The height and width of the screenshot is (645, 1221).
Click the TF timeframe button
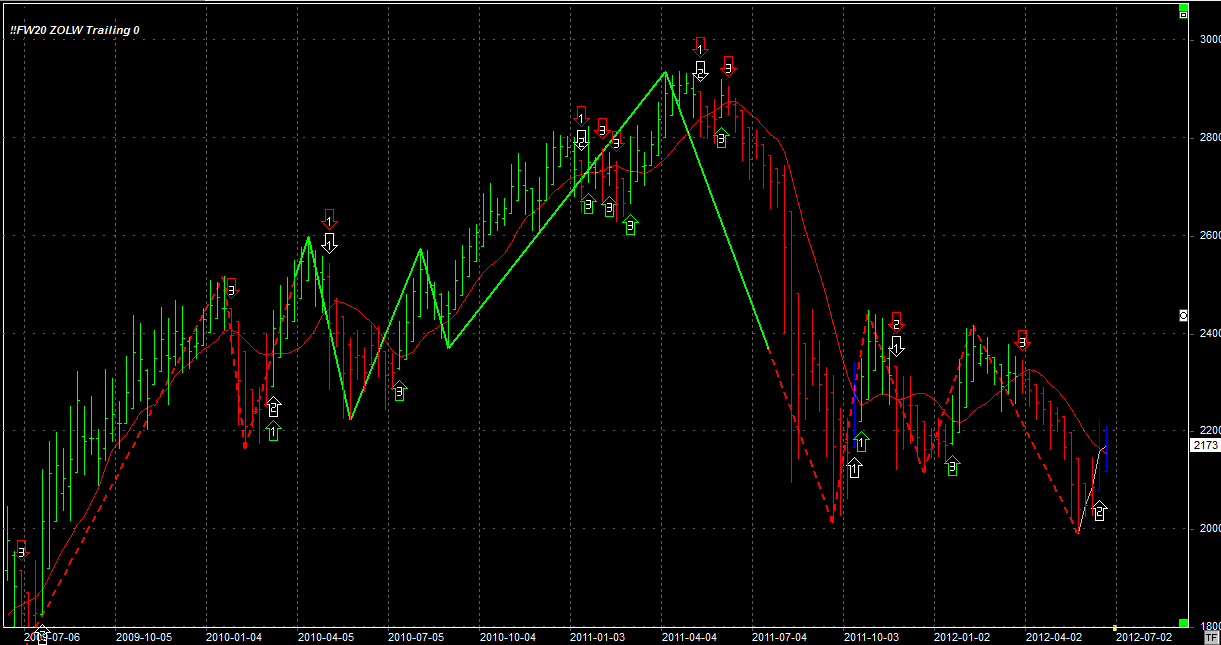pyautogui.click(x=1211, y=636)
